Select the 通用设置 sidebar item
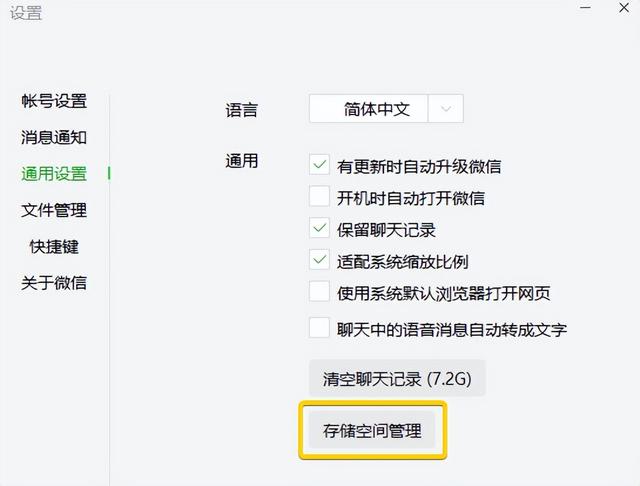This screenshot has height=486, width=640. (54, 174)
